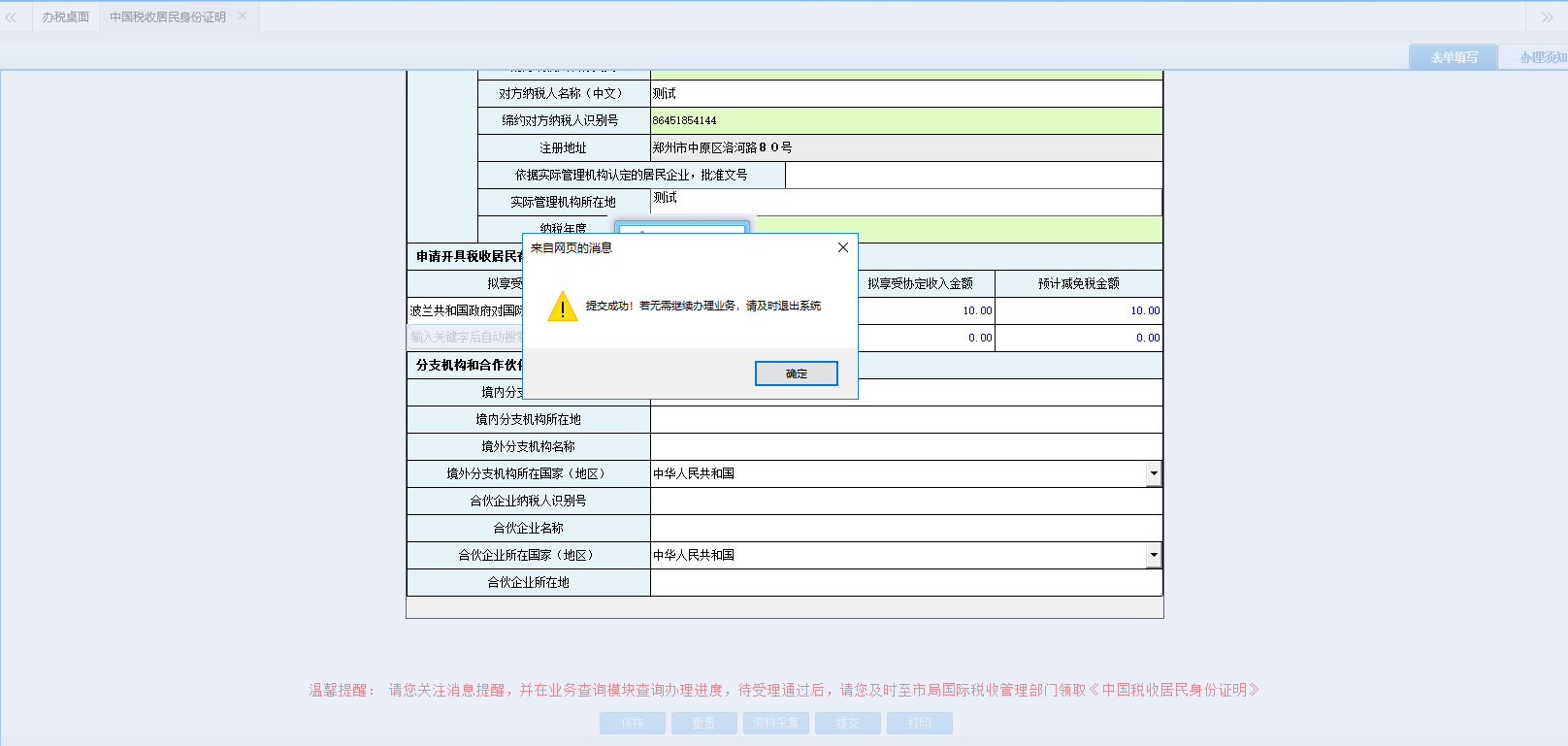Click the left double-chevron tab scroll icon
1568x746 pixels.
(12, 17)
